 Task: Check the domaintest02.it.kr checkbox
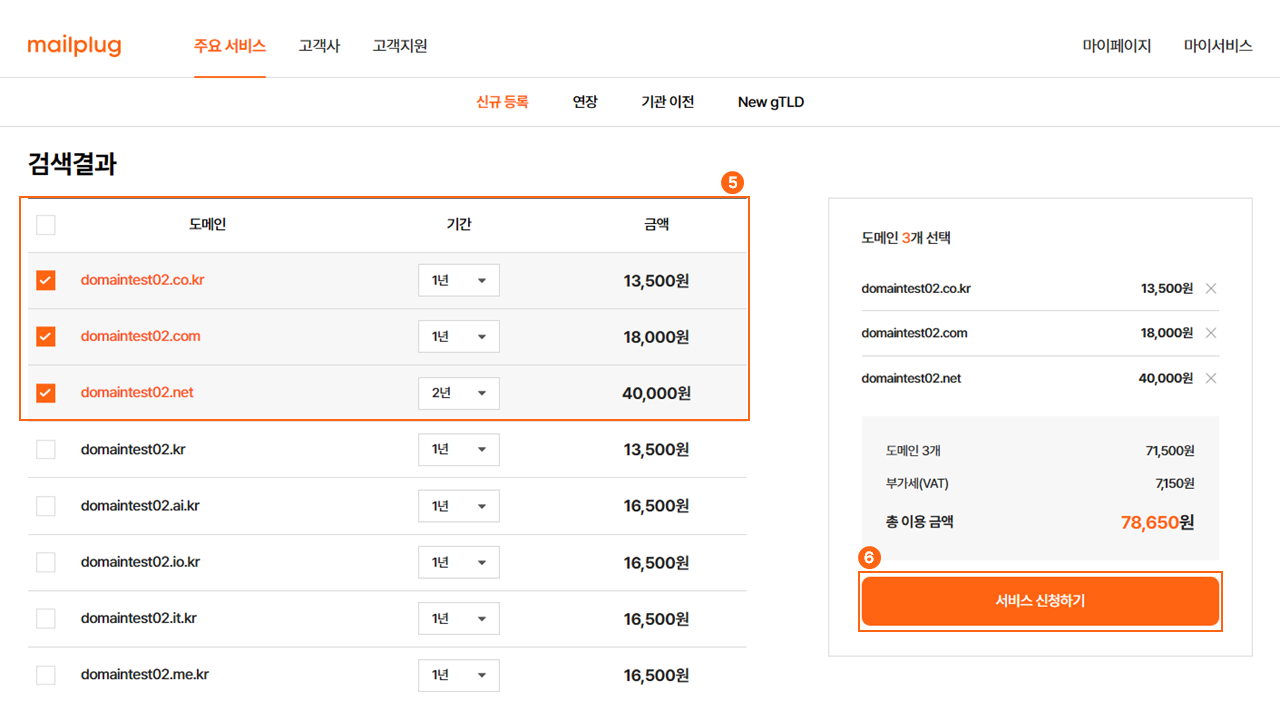[x=46, y=619]
